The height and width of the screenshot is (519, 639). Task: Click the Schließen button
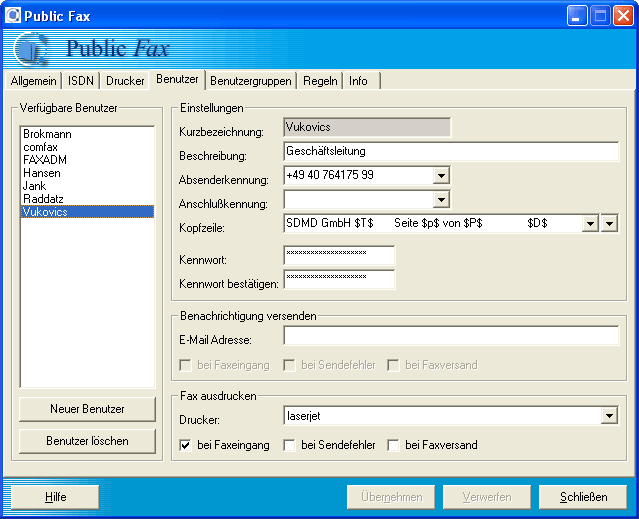coord(583,497)
